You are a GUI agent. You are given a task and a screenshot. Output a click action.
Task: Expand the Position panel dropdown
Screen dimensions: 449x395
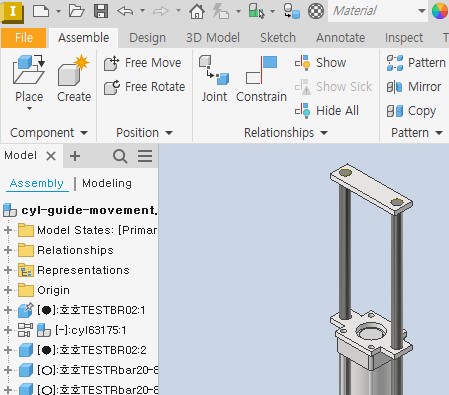[x=169, y=133]
